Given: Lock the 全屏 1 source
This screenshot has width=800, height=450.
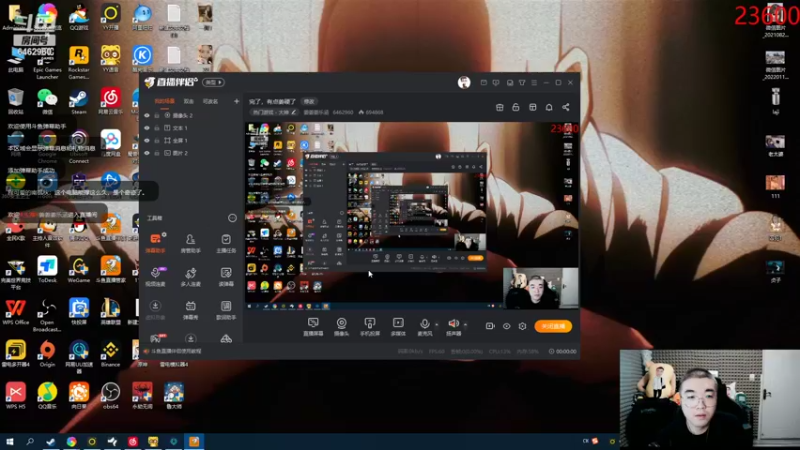Looking at the screenshot, I should tap(157, 140).
